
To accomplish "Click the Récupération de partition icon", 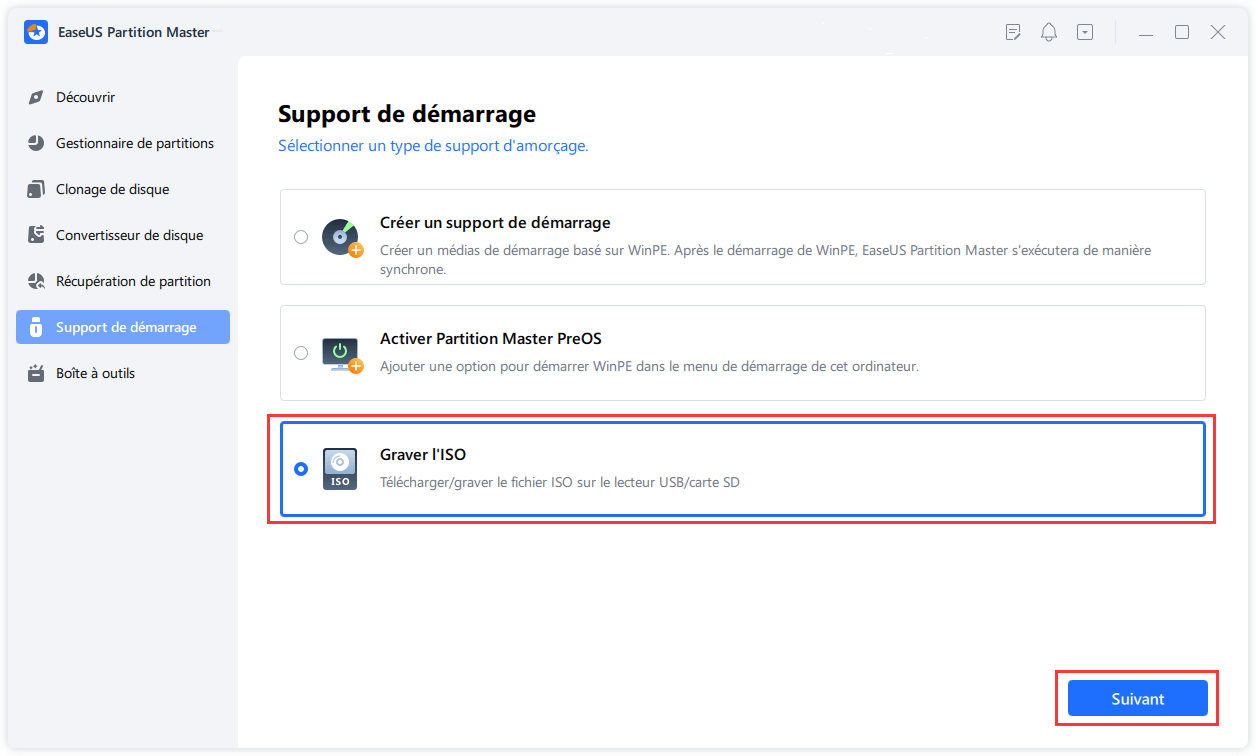I will point(36,281).
